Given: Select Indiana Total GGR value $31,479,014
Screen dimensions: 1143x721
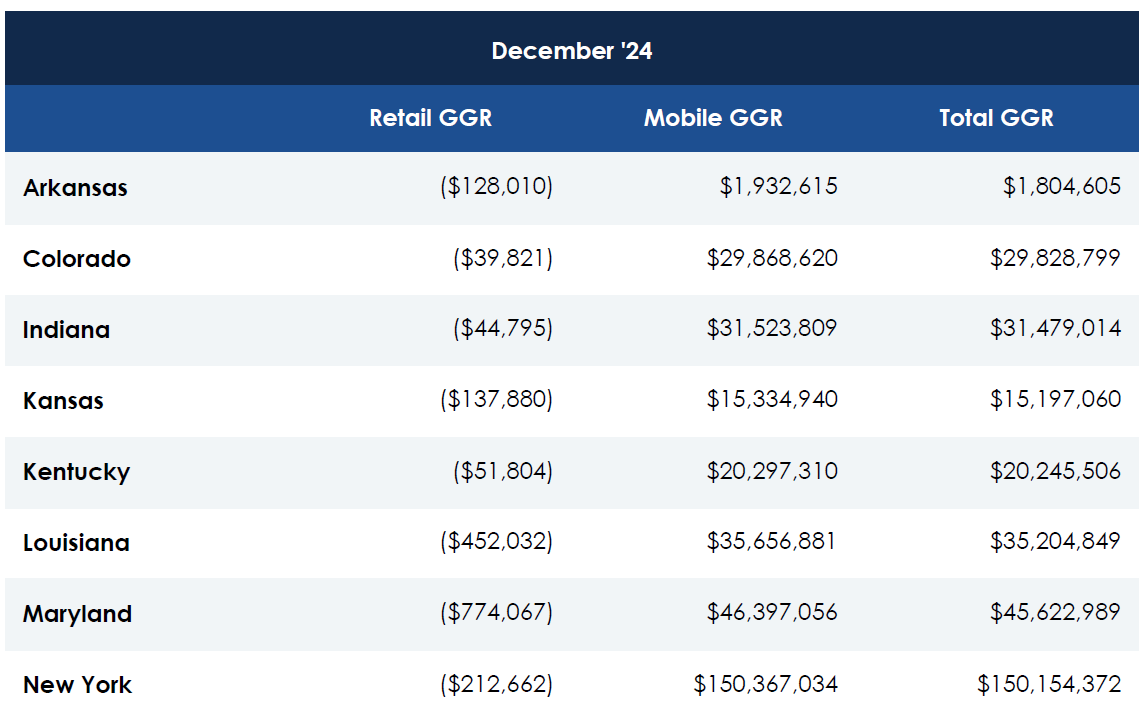Looking at the screenshot, I should (x=1055, y=329).
